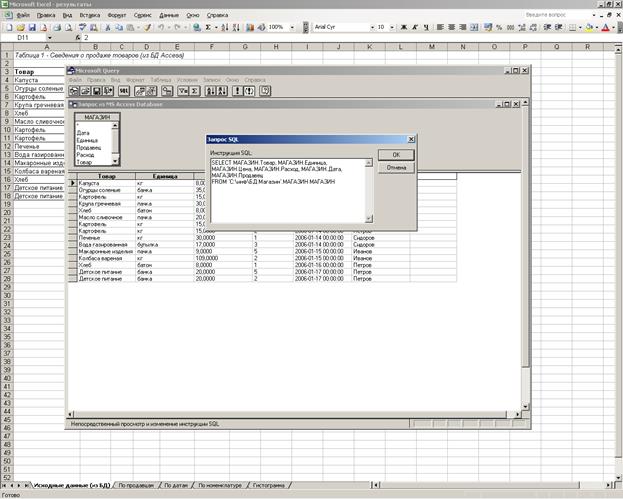
Task: Click the formula bar showing value 2
Action: click(350, 38)
